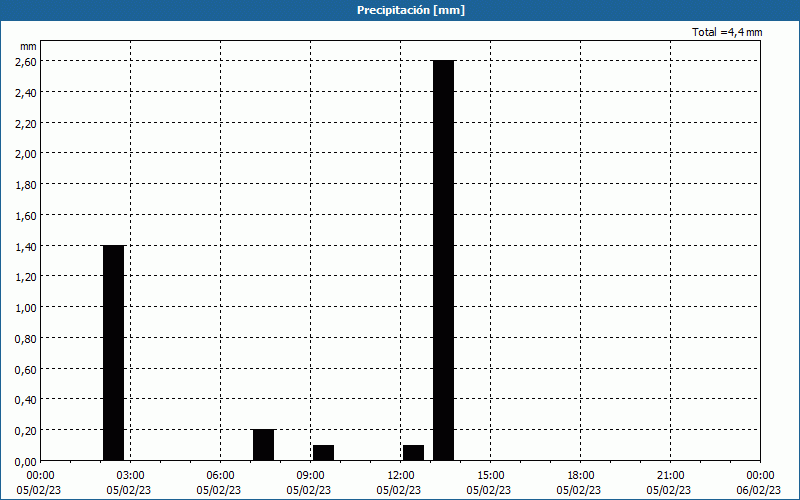Click the 09:00 time axis label

click(x=310, y=476)
